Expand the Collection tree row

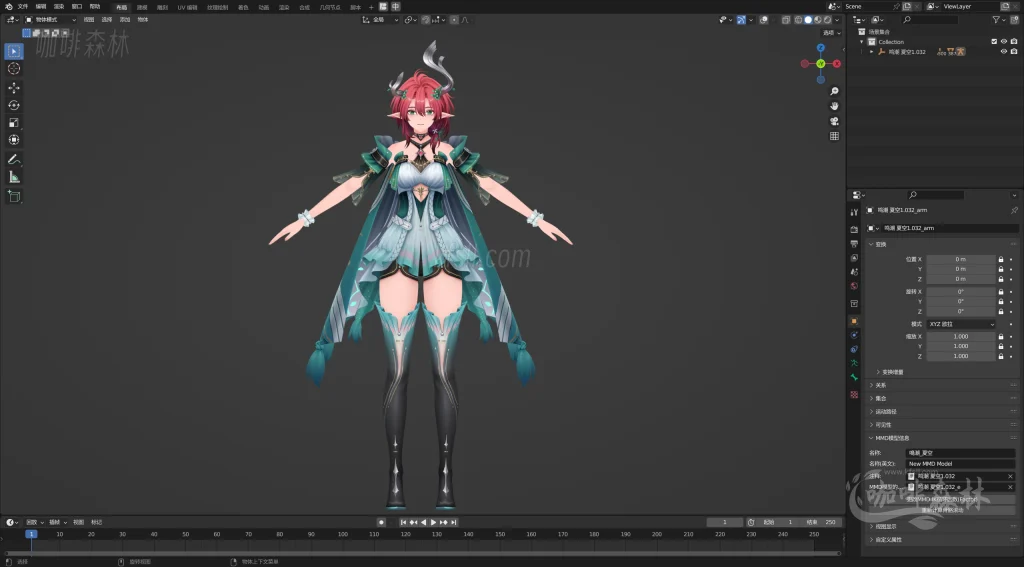862,42
